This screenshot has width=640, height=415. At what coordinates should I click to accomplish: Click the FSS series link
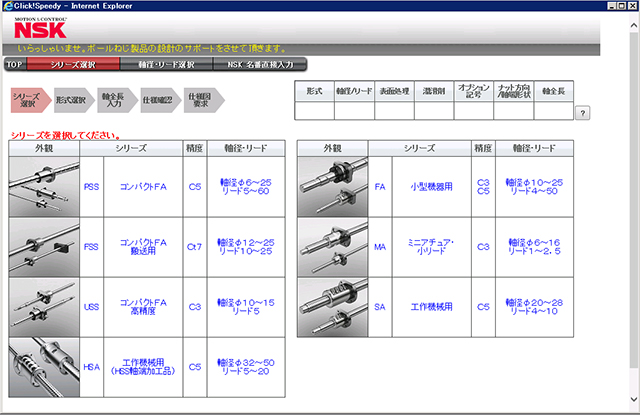coord(91,247)
